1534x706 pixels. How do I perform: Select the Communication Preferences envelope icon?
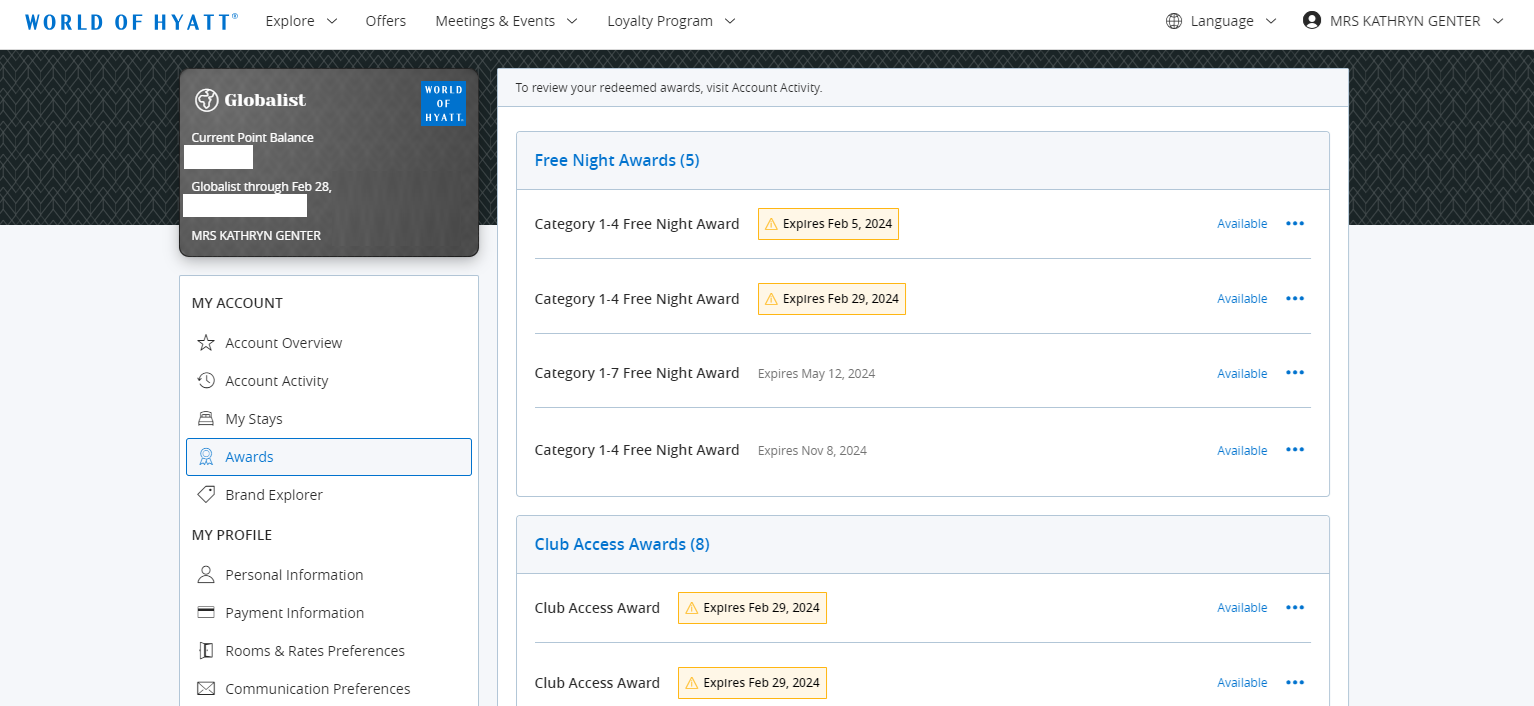[205, 688]
